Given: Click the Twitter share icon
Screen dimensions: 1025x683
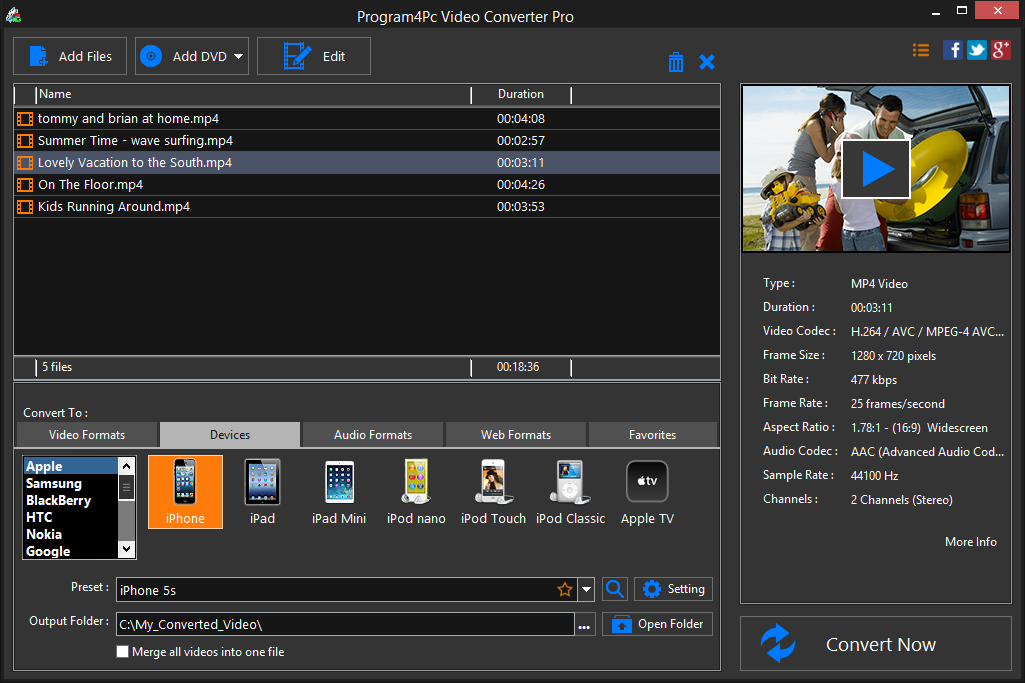Looking at the screenshot, I should coord(977,50).
